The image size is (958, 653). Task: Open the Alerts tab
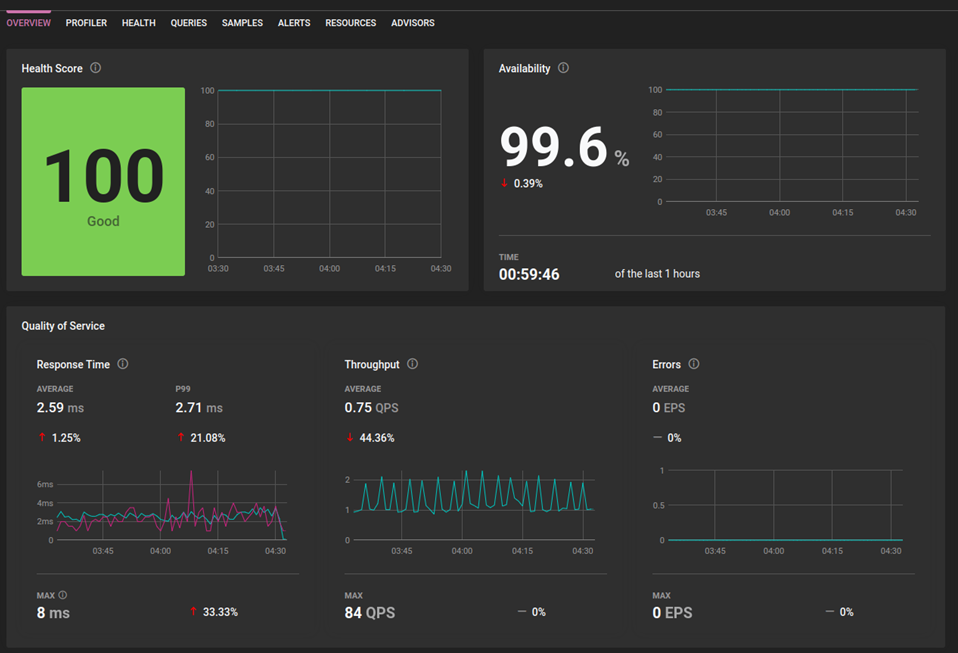click(x=294, y=23)
